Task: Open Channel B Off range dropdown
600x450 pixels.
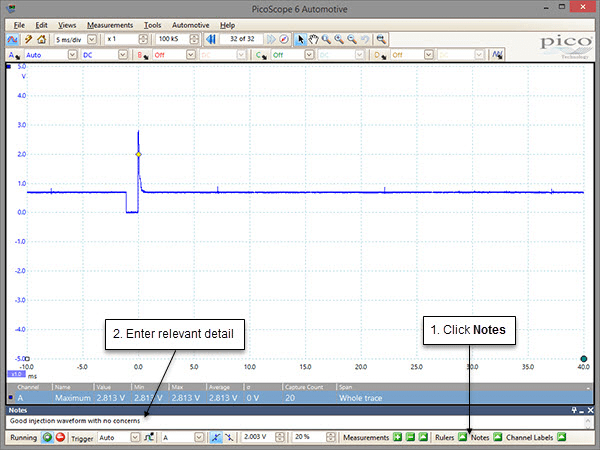Action: (x=191, y=55)
